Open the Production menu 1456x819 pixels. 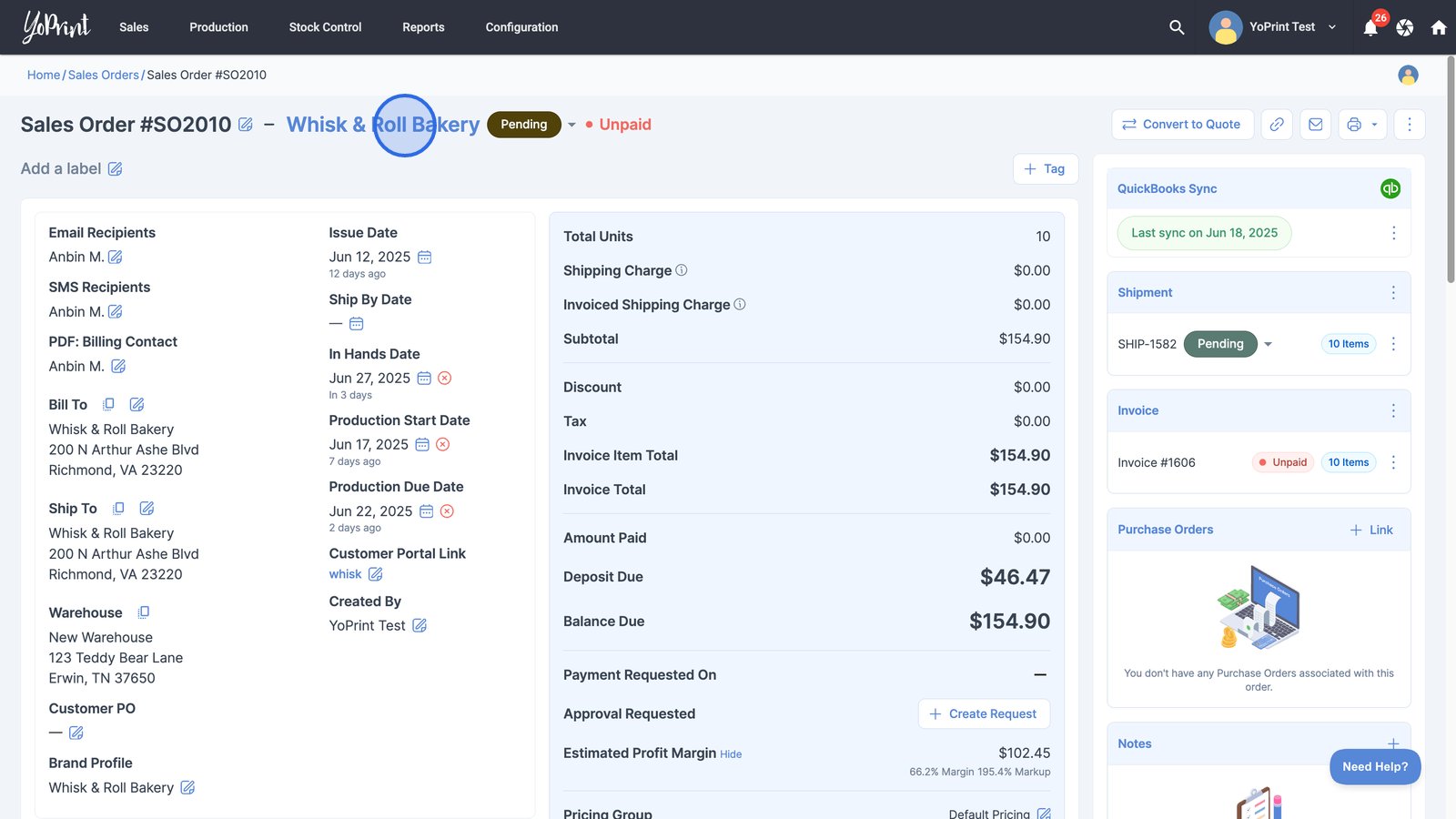pyautogui.click(x=218, y=27)
